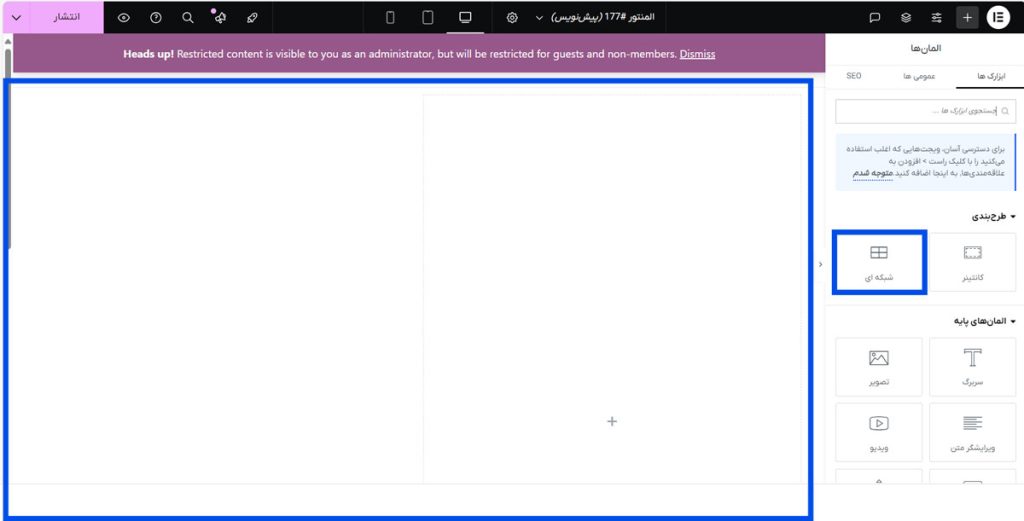The height and width of the screenshot is (521, 1024).
Task: Open the notes comment icon
Action: pyautogui.click(x=874, y=17)
